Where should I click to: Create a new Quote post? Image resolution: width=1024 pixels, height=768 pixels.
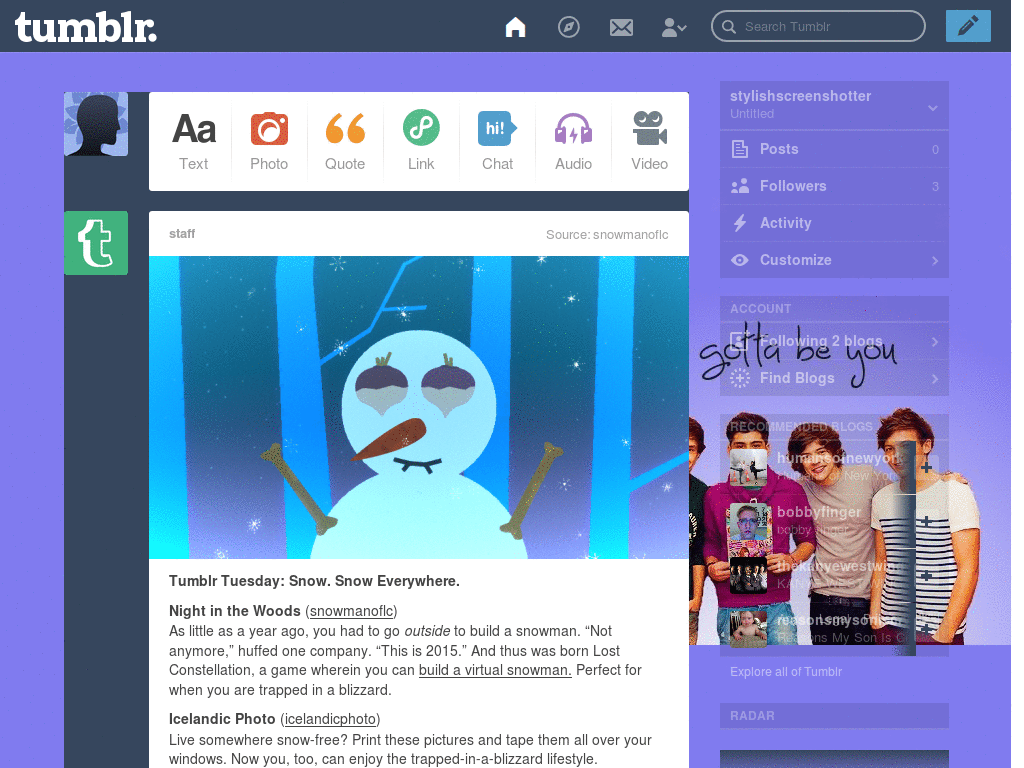[x=345, y=142]
